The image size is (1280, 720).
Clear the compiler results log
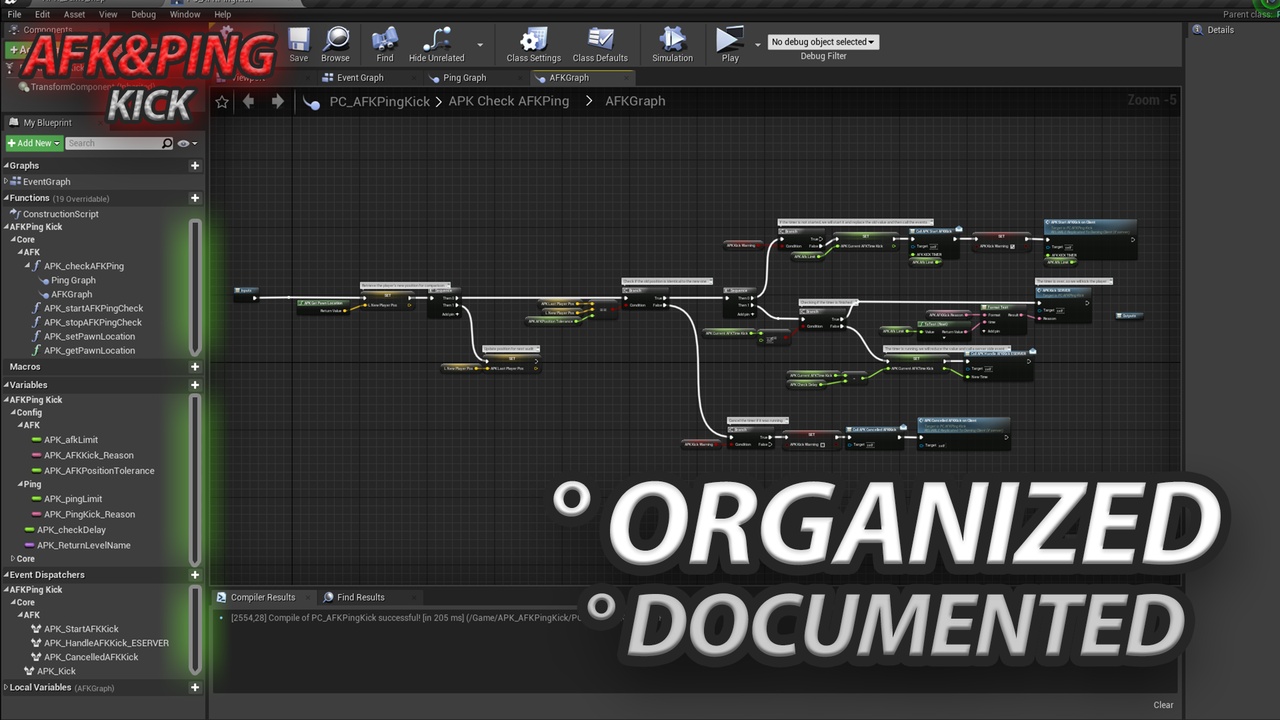[1163, 705]
